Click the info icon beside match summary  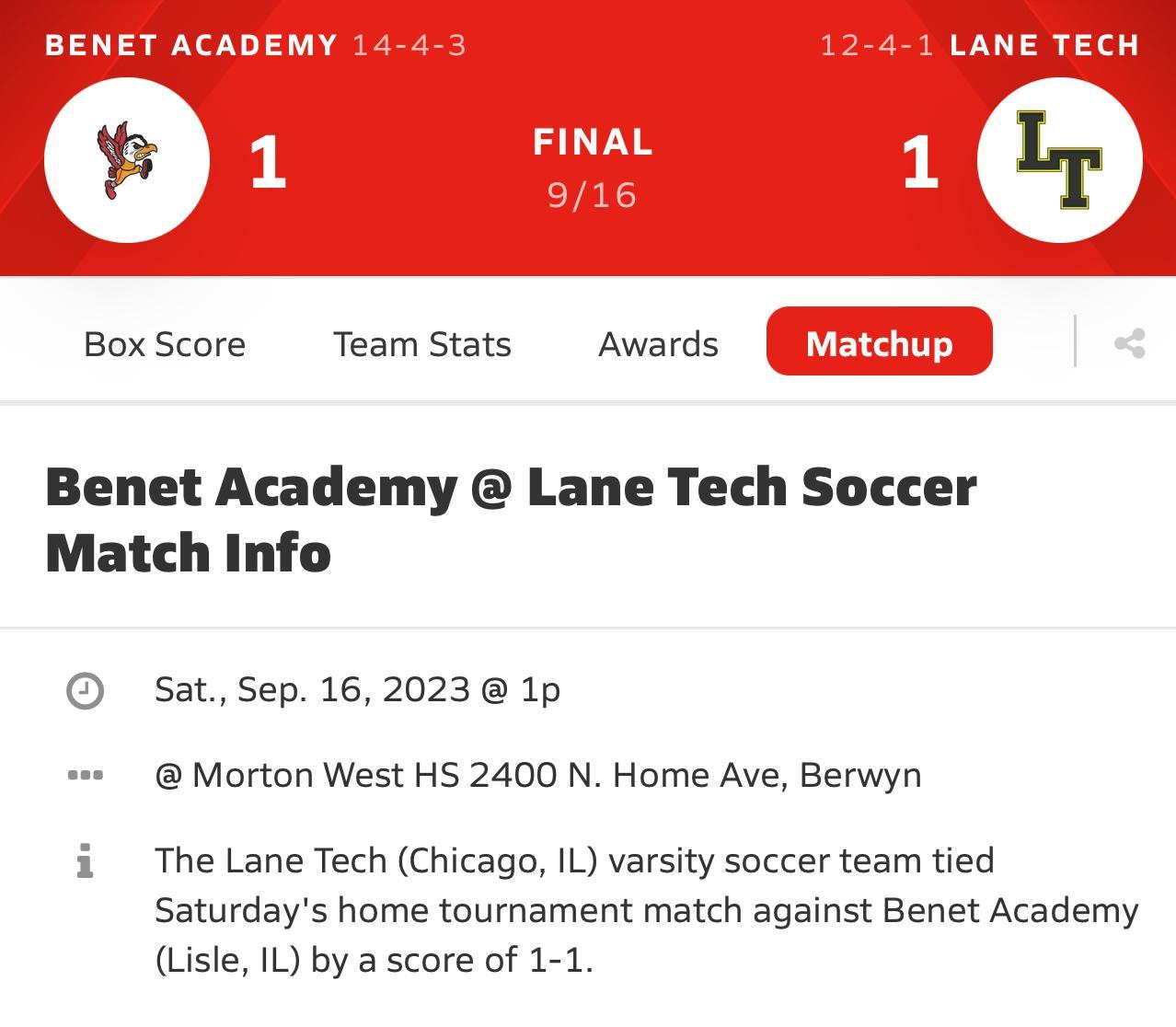(x=86, y=861)
